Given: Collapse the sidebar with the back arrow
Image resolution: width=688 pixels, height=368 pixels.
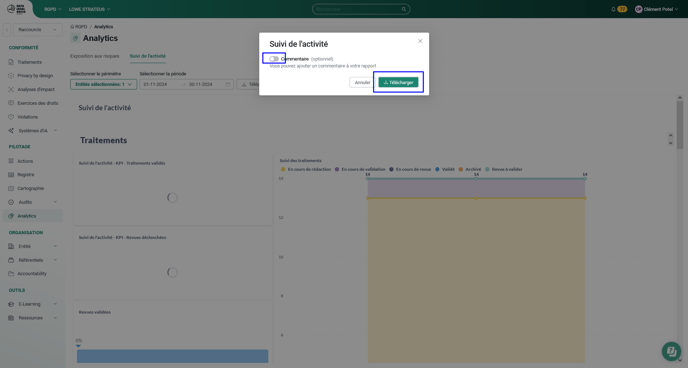Looking at the screenshot, I should 7,30.
